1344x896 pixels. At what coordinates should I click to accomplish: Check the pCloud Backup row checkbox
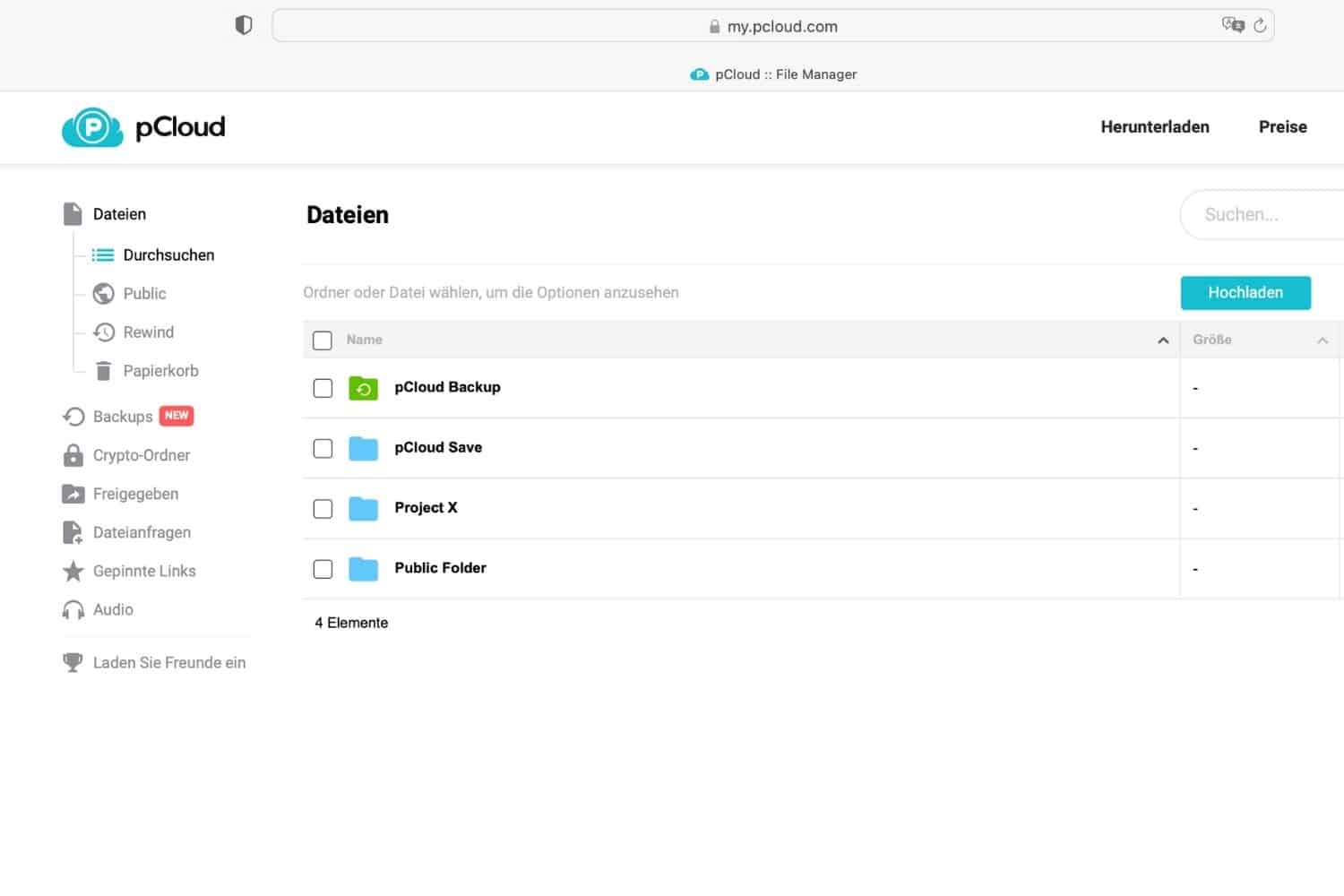(323, 388)
